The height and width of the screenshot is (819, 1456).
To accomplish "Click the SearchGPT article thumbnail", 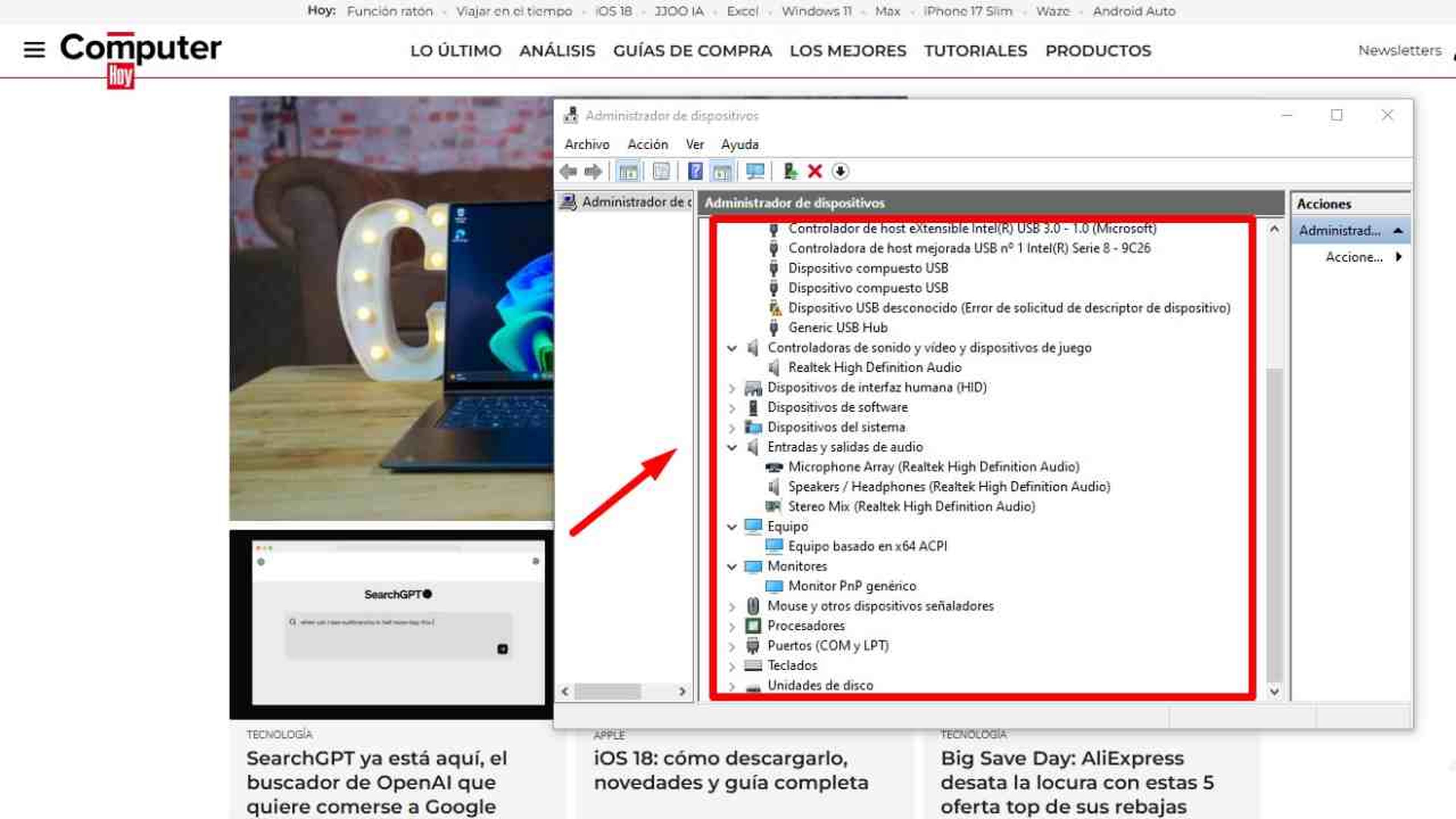I will pyautogui.click(x=392, y=624).
